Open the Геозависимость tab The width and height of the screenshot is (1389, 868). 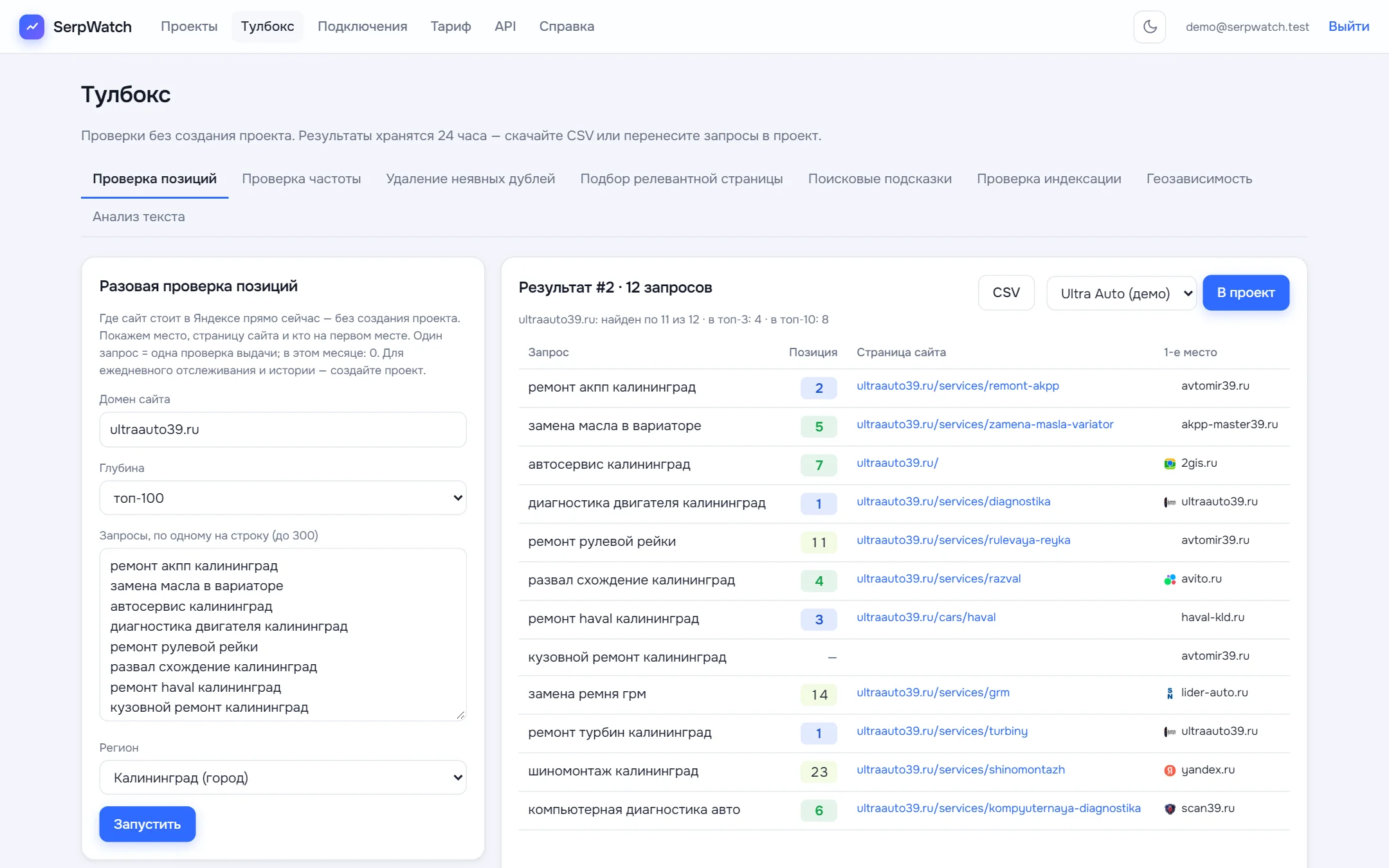[1199, 179]
